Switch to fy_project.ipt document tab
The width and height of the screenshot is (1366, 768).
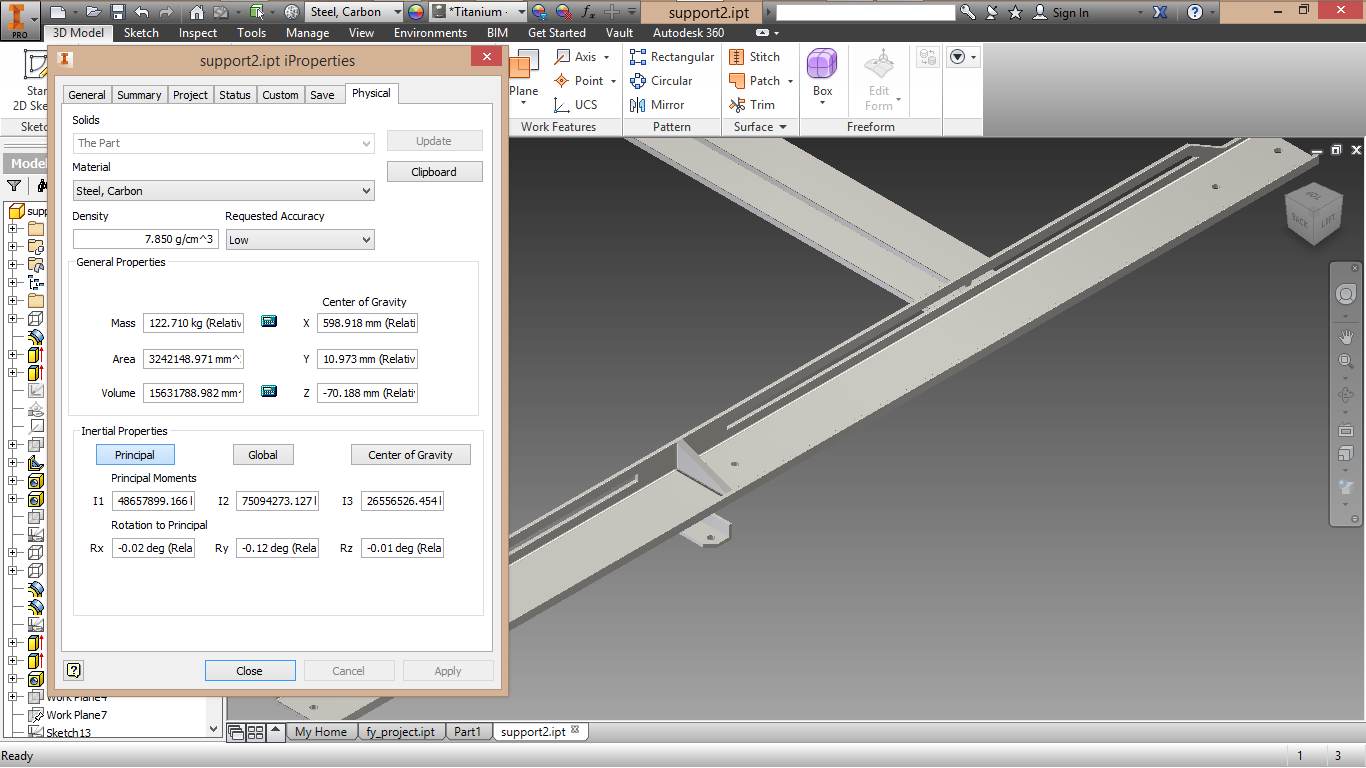(400, 732)
